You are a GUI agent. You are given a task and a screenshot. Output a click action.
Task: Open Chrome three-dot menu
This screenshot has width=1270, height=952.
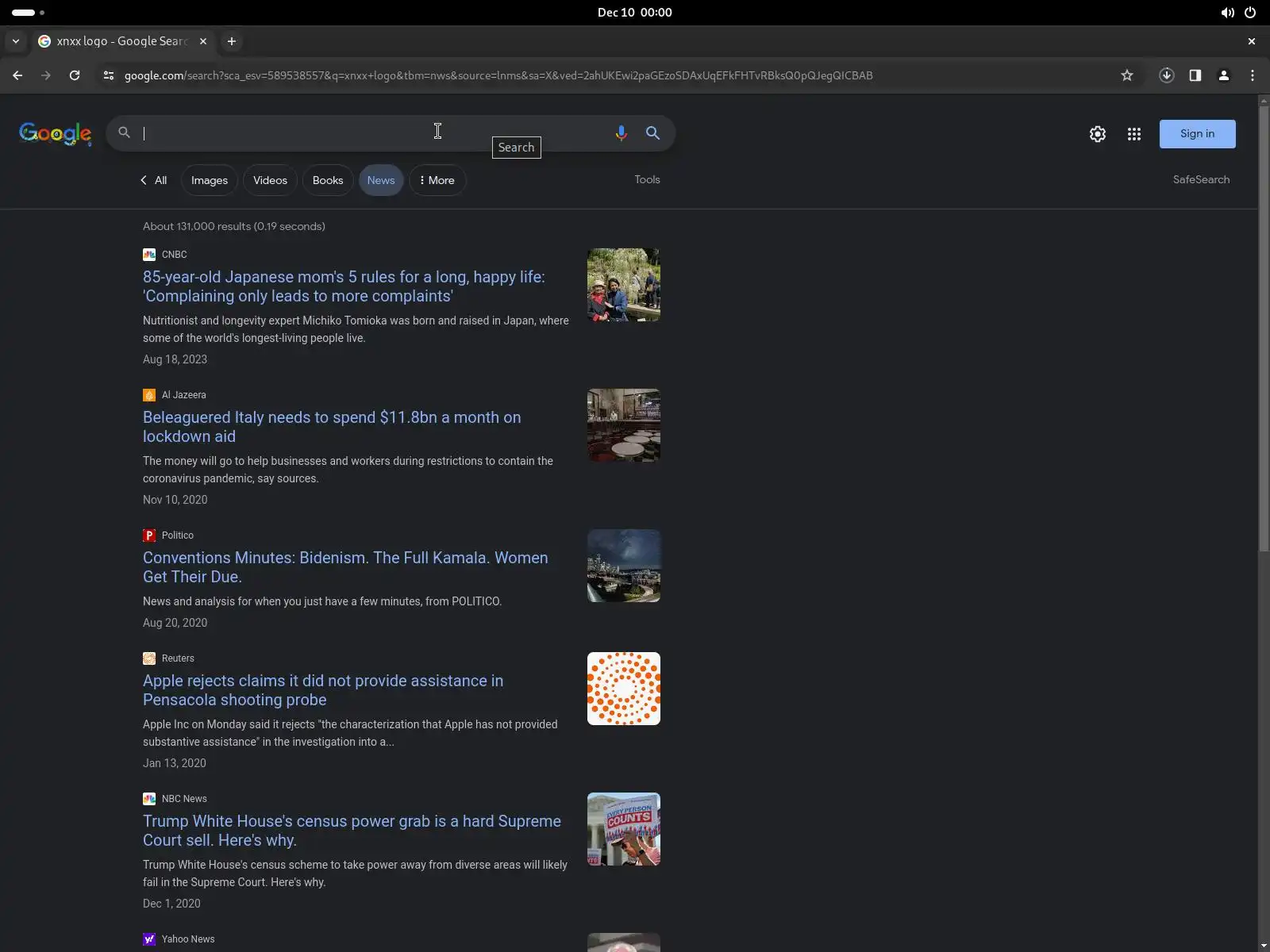point(1253,75)
